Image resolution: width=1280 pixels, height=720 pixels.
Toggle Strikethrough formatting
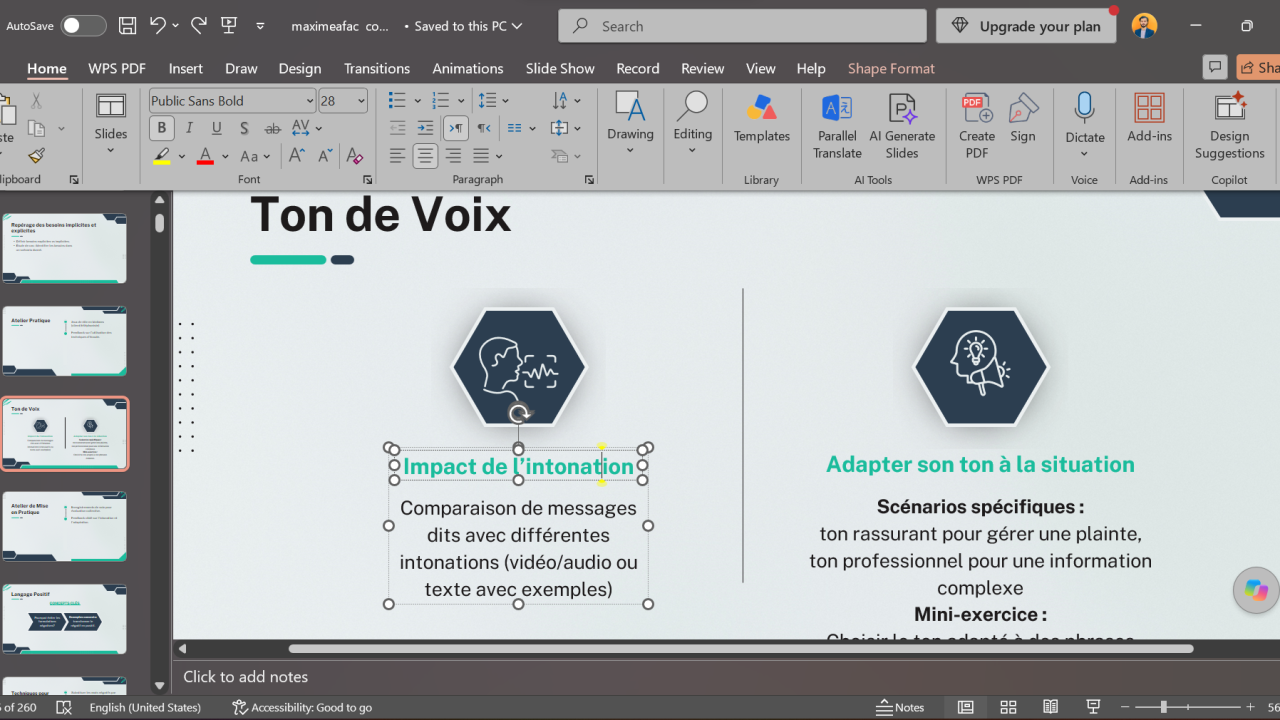pos(272,128)
